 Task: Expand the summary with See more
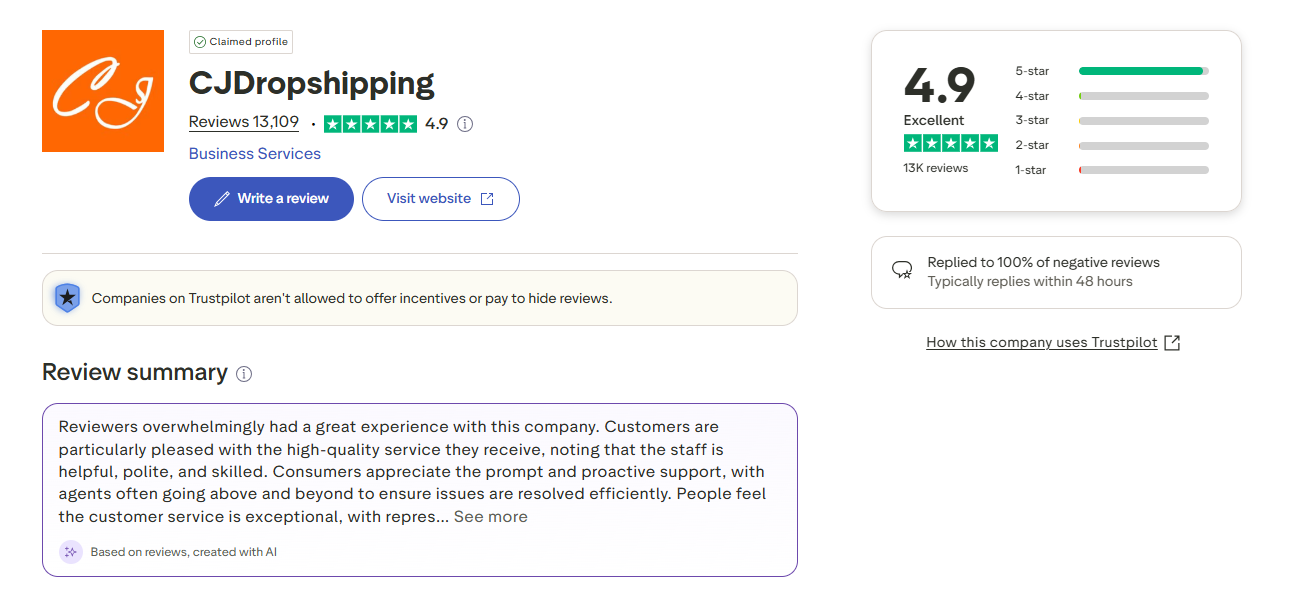(492, 516)
